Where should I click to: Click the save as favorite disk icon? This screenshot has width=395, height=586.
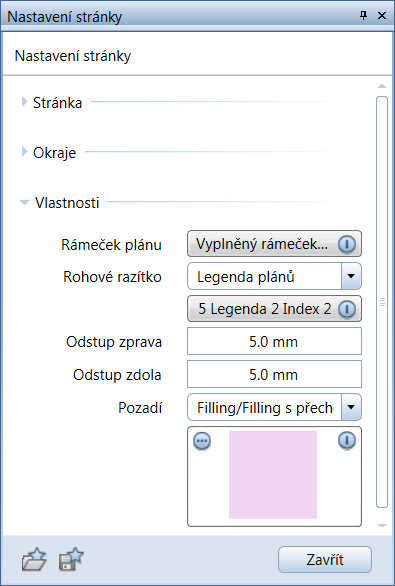click(x=71, y=559)
